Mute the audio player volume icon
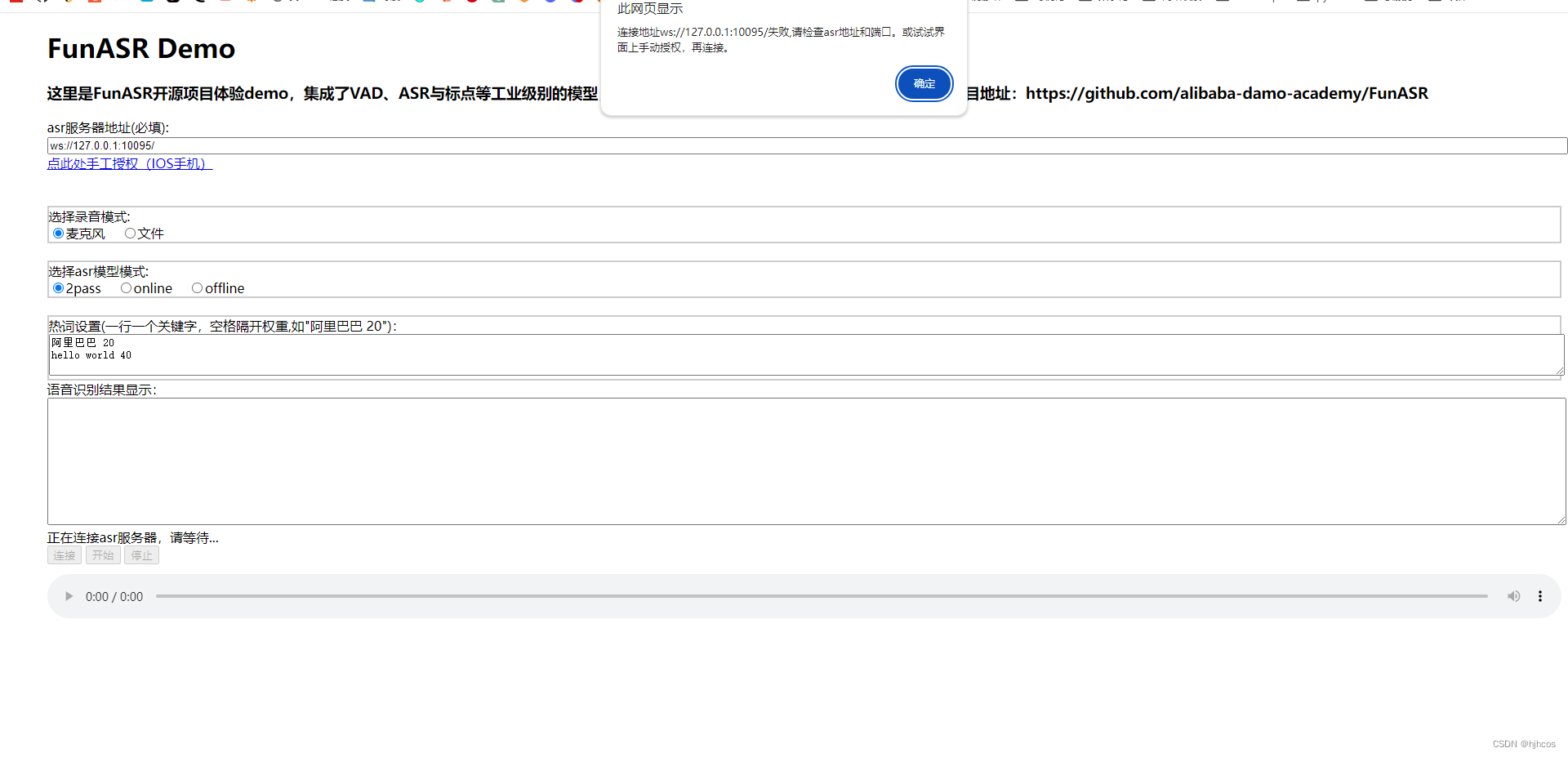 tap(1513, 596)
